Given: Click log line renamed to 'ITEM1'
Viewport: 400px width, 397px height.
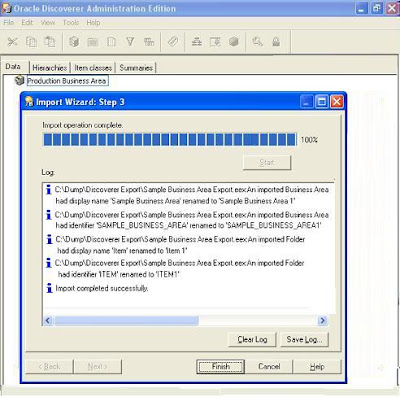Looking at the screenshot, I should click(x=179, y=269).
